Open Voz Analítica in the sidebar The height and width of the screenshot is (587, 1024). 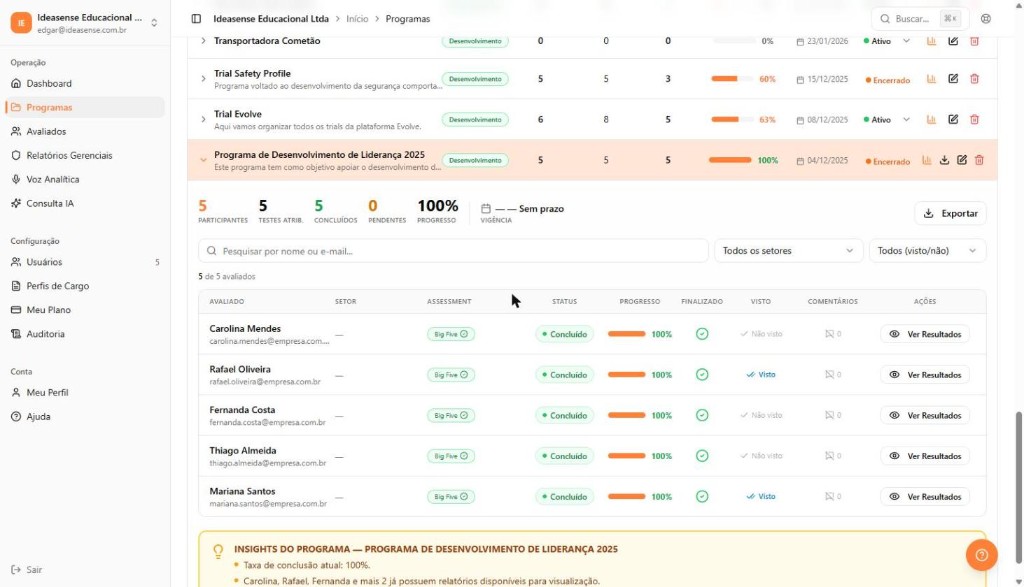[x=85, y=179]
